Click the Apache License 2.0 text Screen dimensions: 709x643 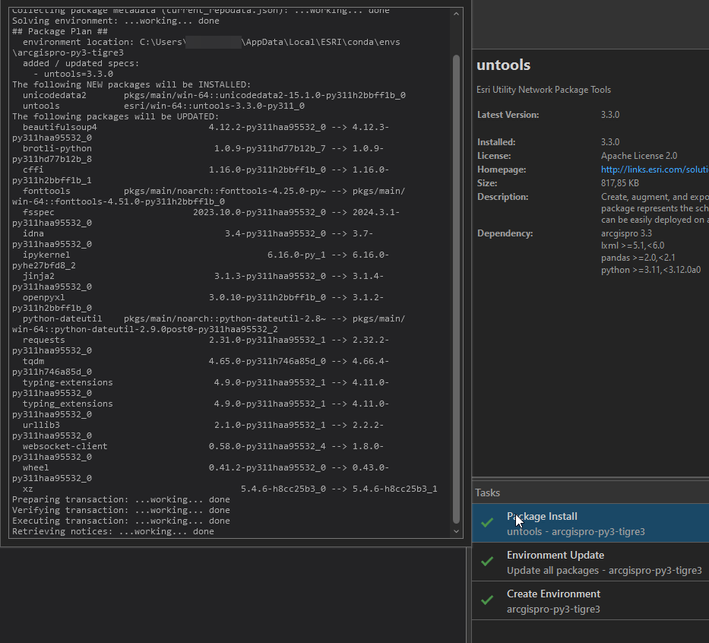coord(639,156)
